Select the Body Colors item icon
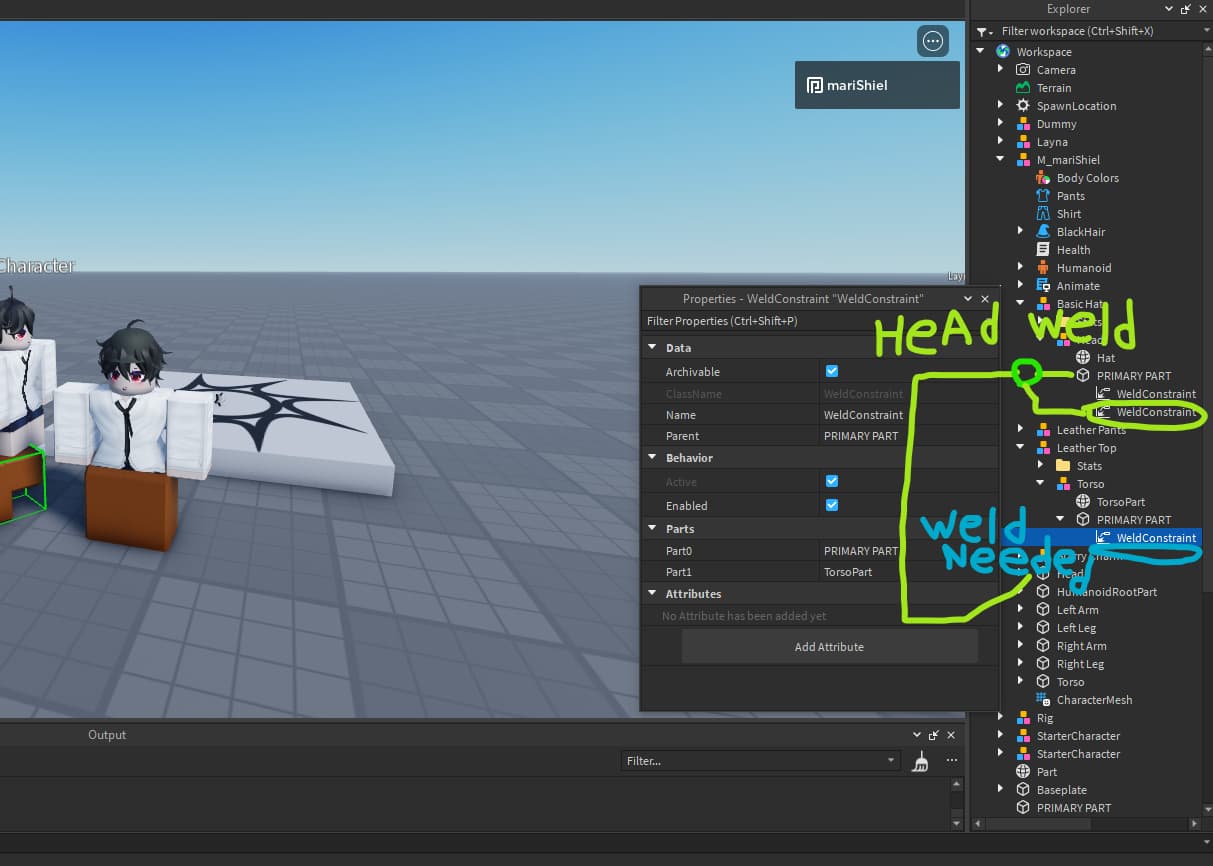Screen dimensions: 1213x866 coord(1043,178)
